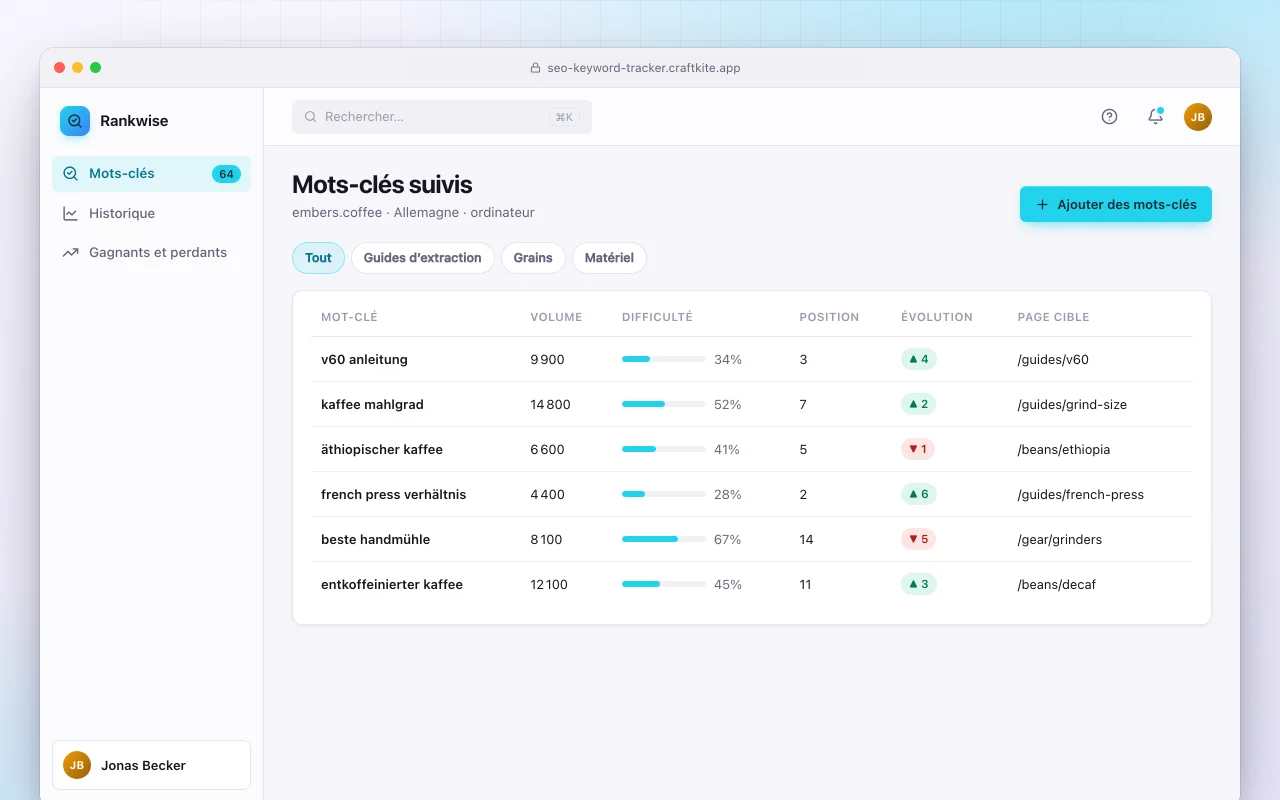Click the Rankwise logo icon
The height and width of the screenshot is (800, 1280).
point(75,121)
